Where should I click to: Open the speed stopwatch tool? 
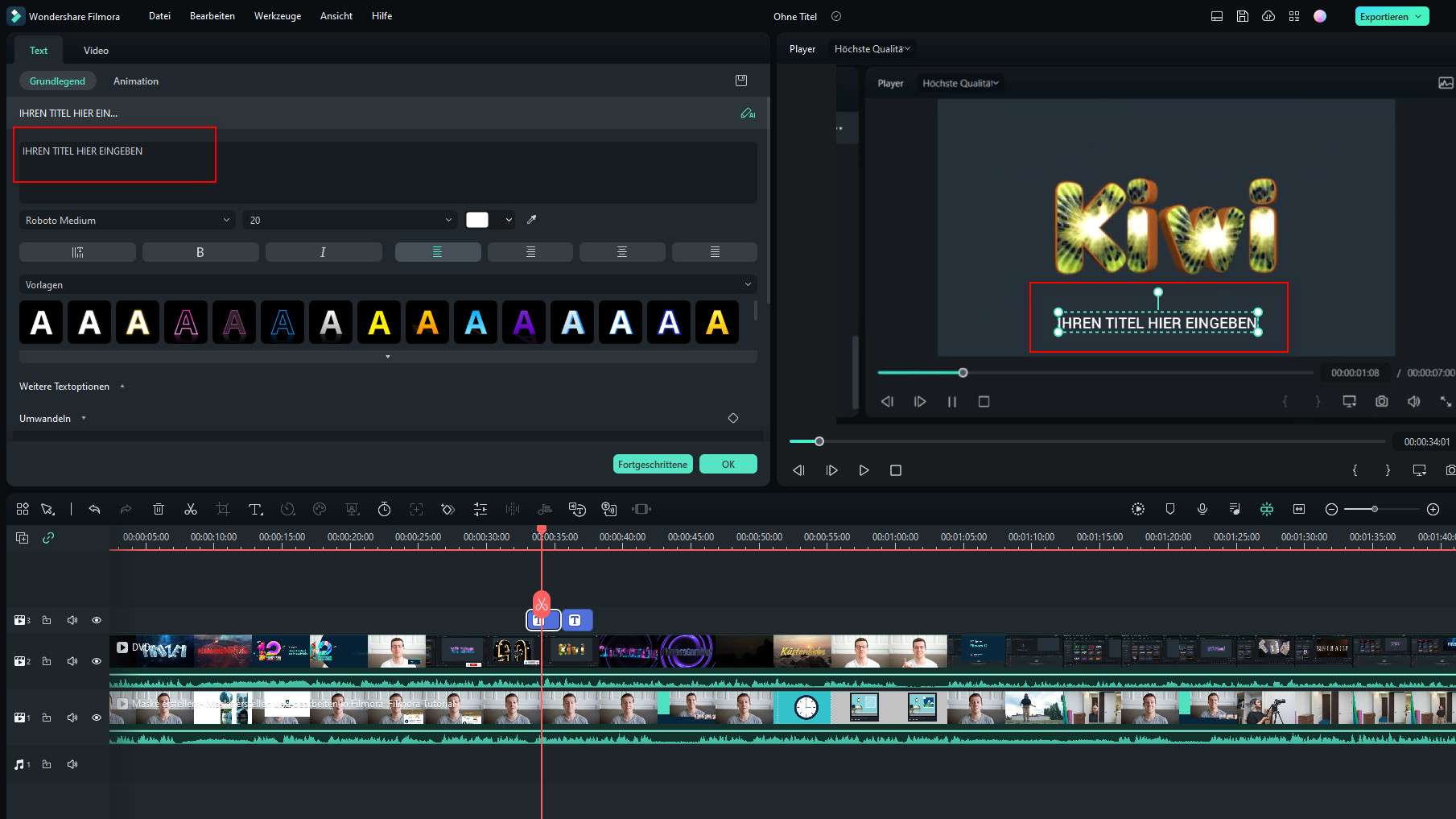(385, 509)
